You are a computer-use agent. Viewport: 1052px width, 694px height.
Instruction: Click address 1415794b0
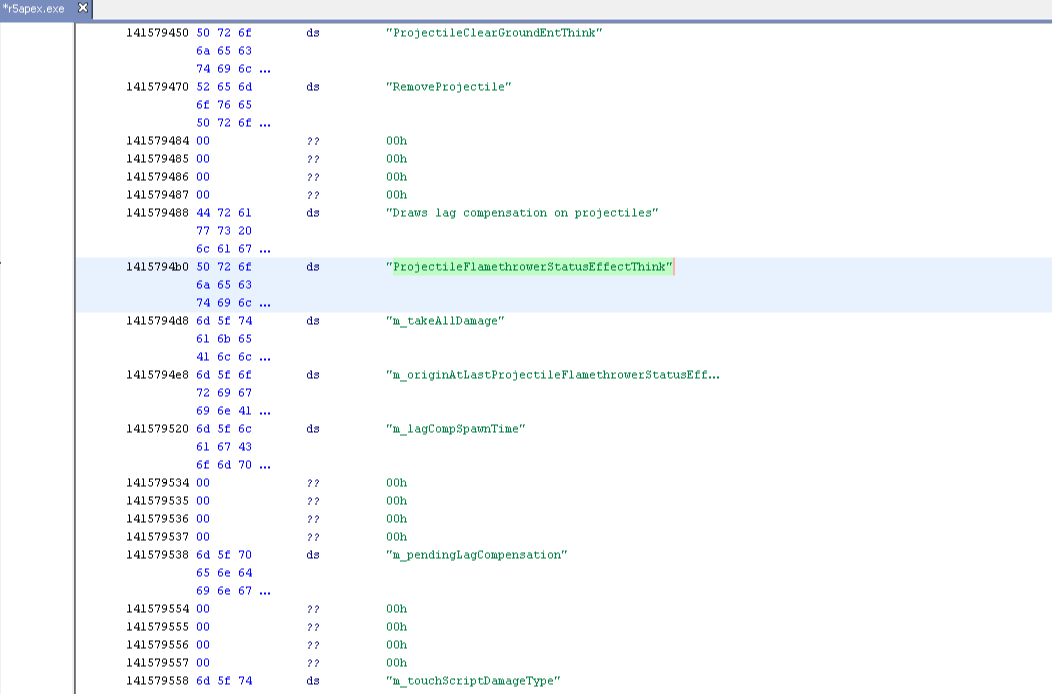[x=157, y=266]
